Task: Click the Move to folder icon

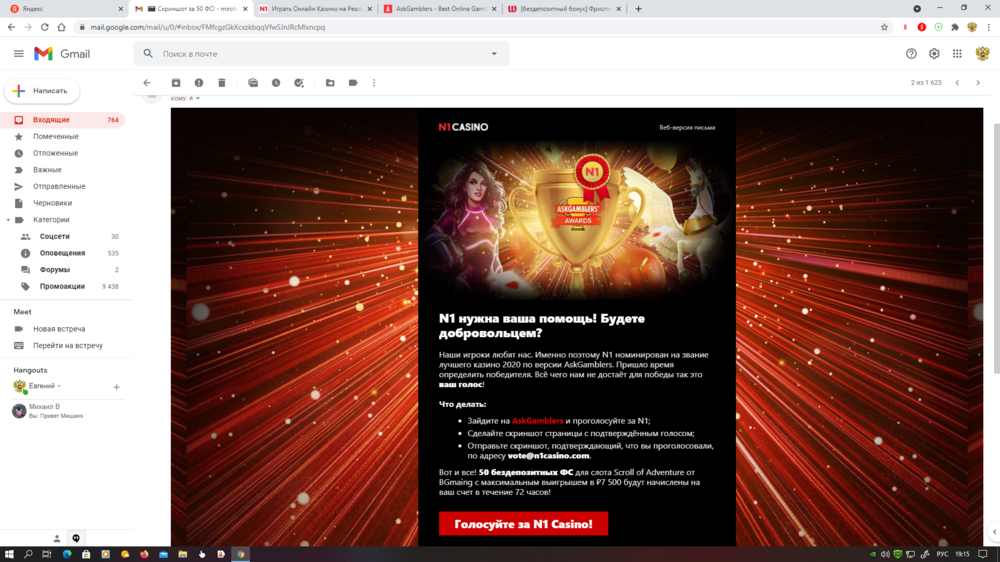Action: point(330,83)
